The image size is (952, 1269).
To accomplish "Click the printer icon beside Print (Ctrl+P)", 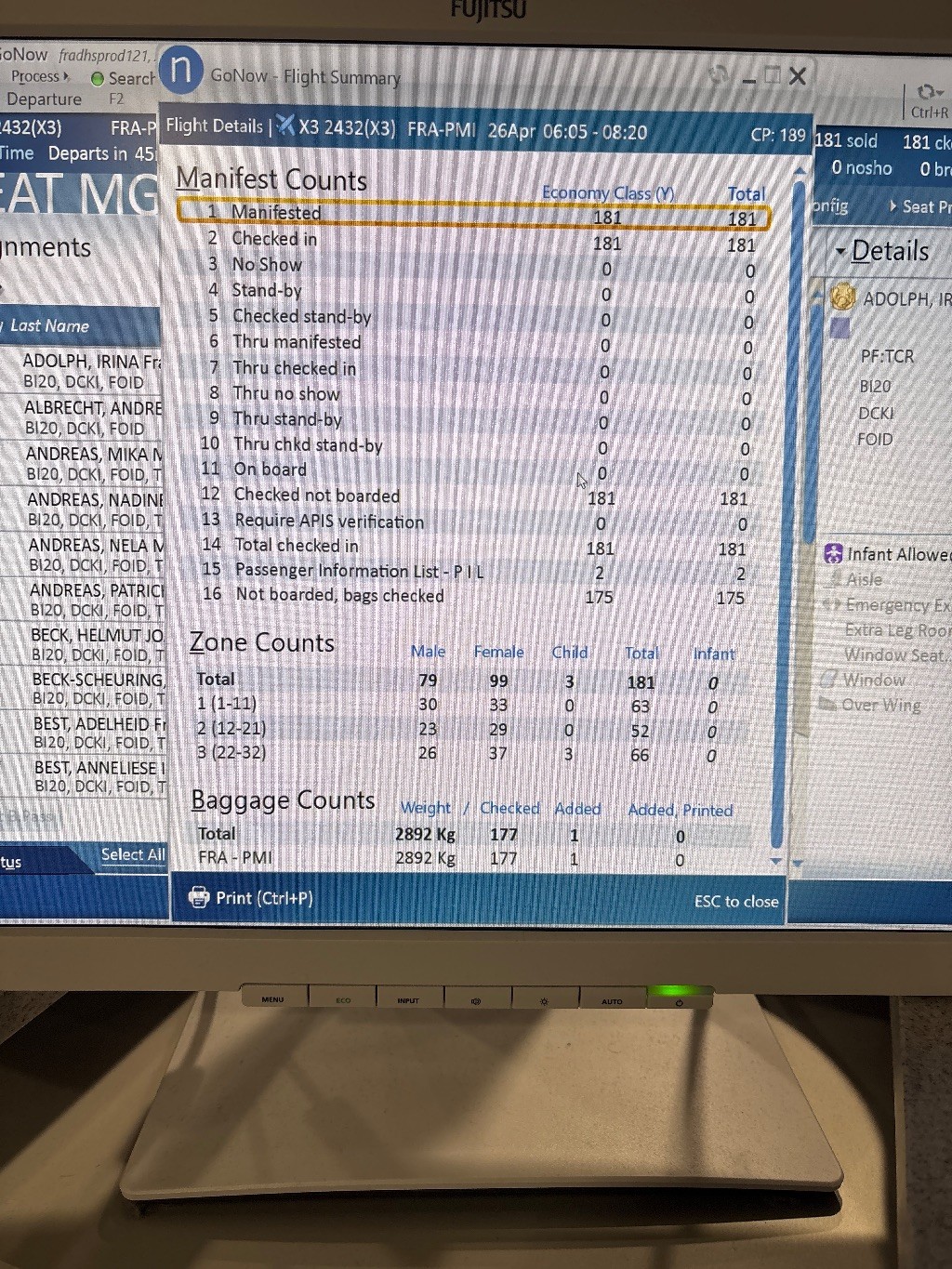I will pyautogui.click(x=198, y=897).
